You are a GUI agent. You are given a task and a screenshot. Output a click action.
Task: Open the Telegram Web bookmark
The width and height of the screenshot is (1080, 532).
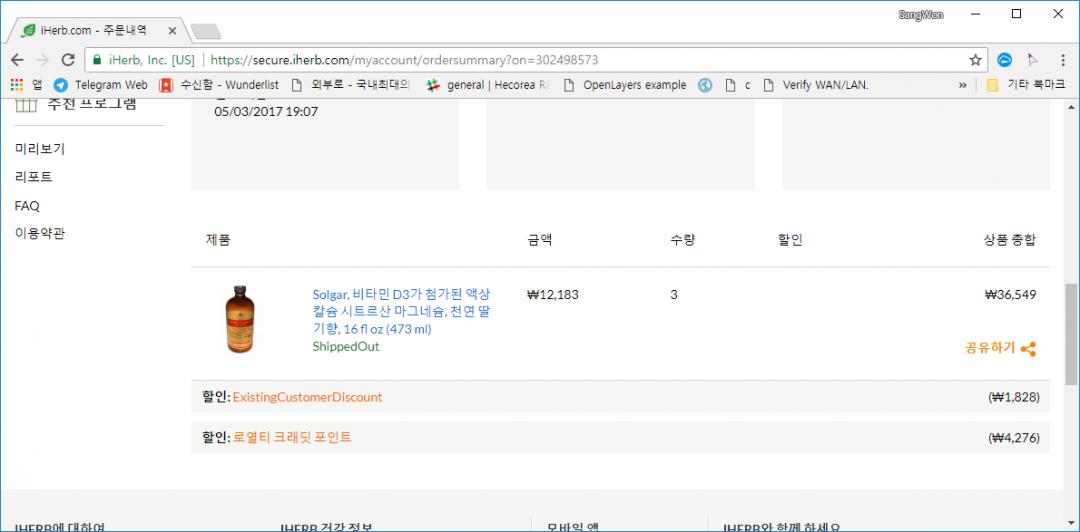[x=101, y=85]
